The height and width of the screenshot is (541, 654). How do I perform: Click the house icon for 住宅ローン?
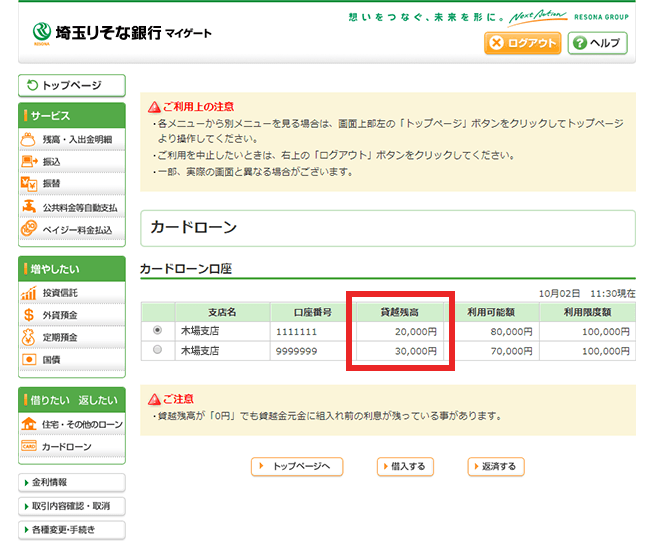pos(29,423)
